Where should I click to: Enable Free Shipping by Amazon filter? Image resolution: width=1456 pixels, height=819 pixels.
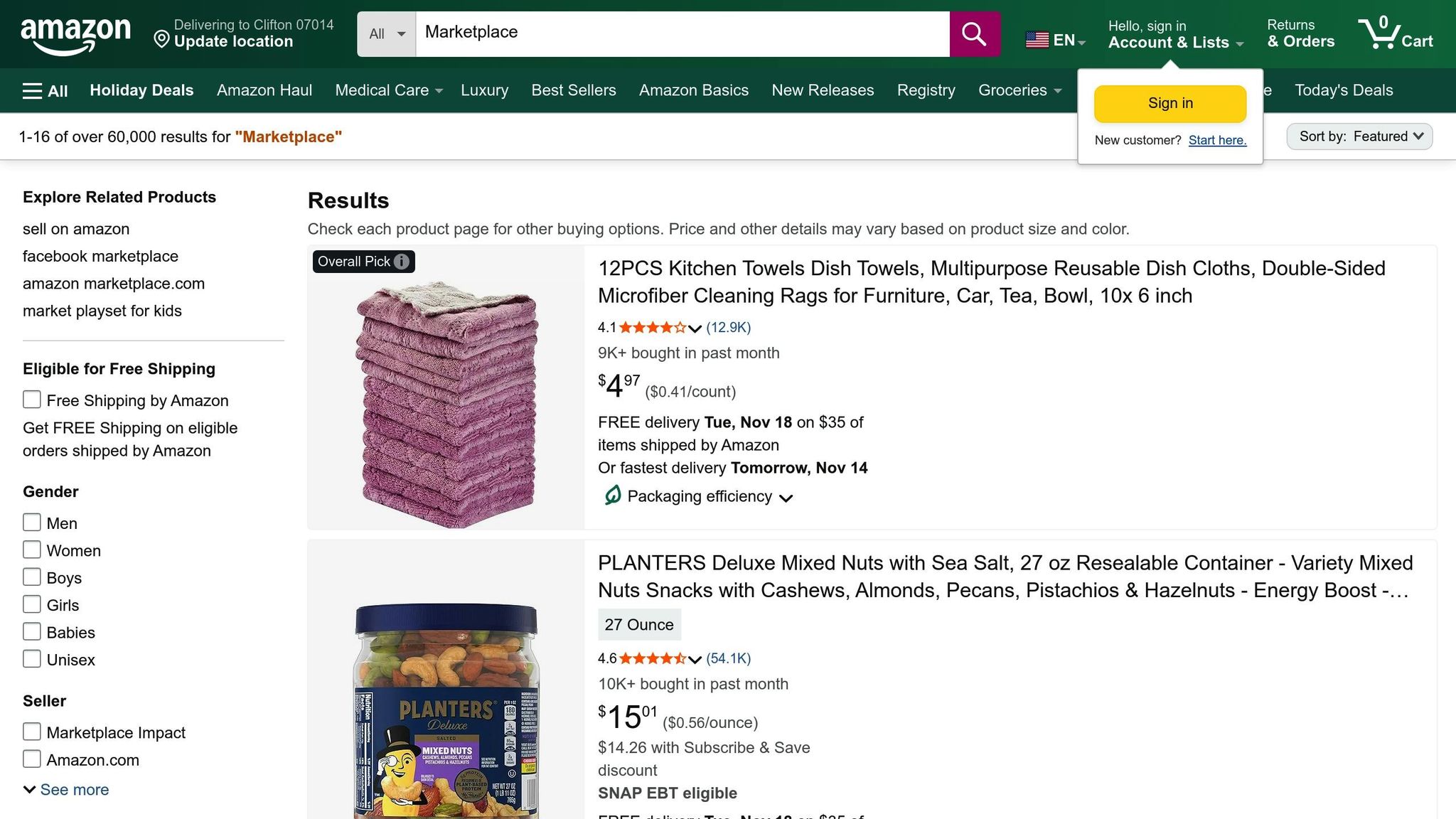[31, 400]
